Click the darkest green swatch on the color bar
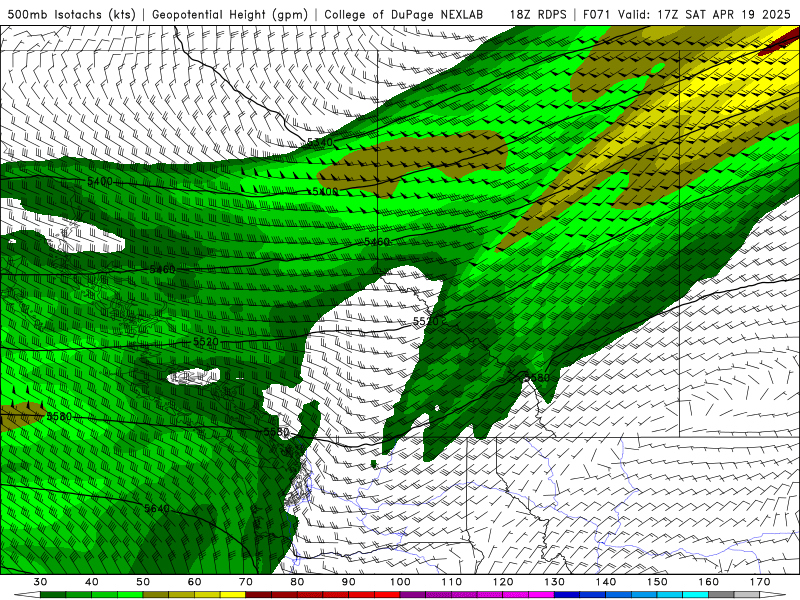The image size is (800, 600). [x=53, y=595]
